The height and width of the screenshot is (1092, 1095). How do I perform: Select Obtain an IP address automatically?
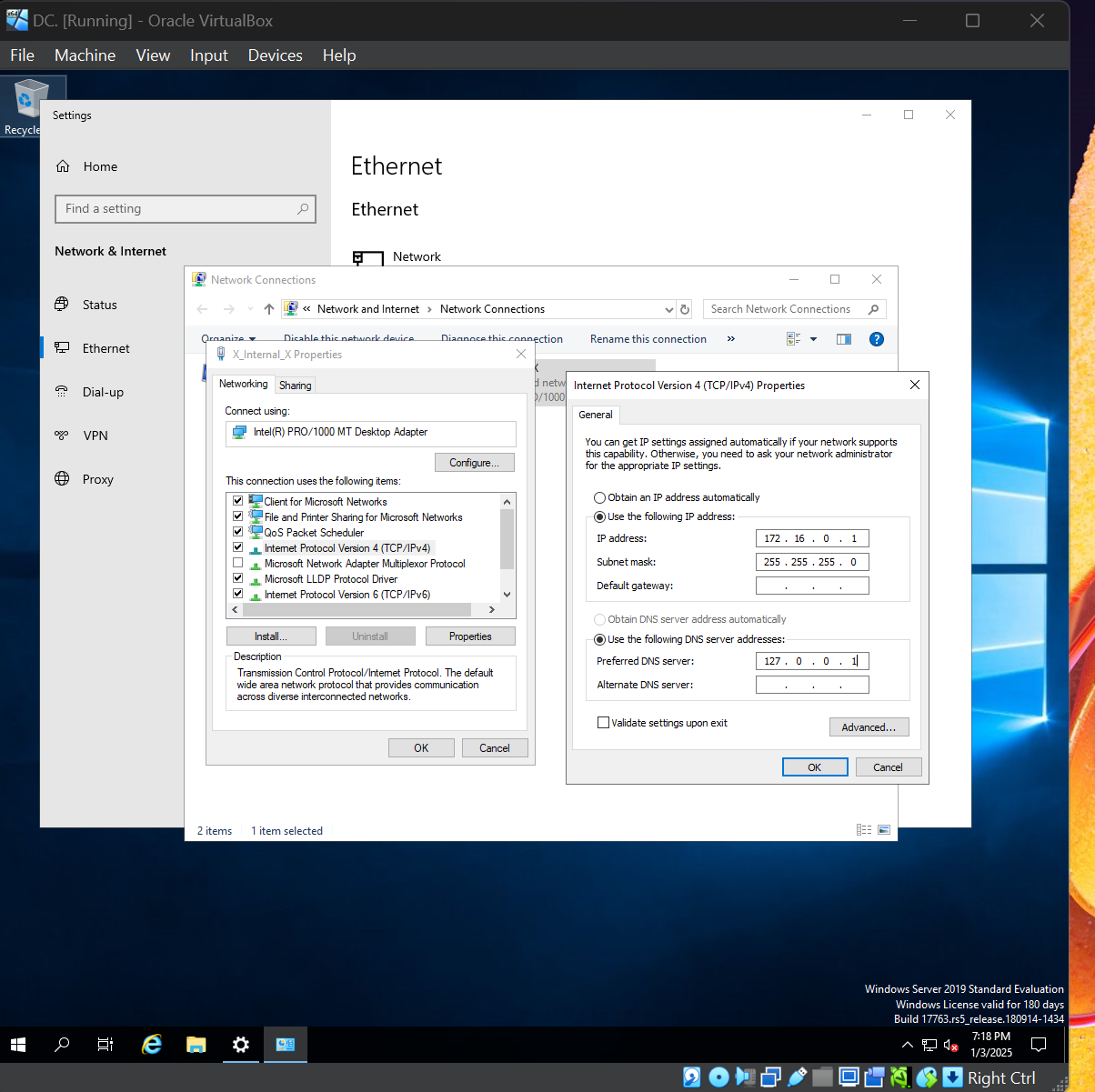click(x=599, y=497)
